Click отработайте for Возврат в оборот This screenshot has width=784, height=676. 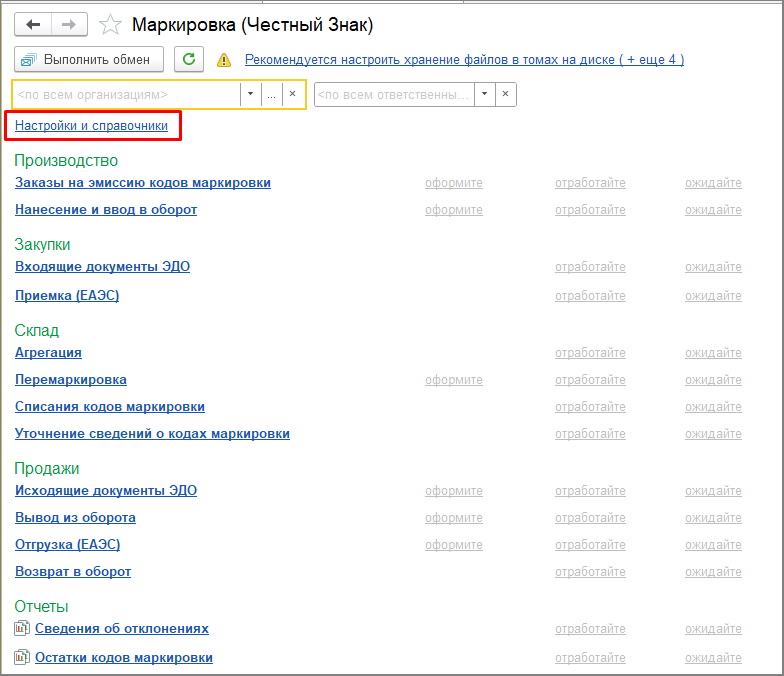coord(590,572)
